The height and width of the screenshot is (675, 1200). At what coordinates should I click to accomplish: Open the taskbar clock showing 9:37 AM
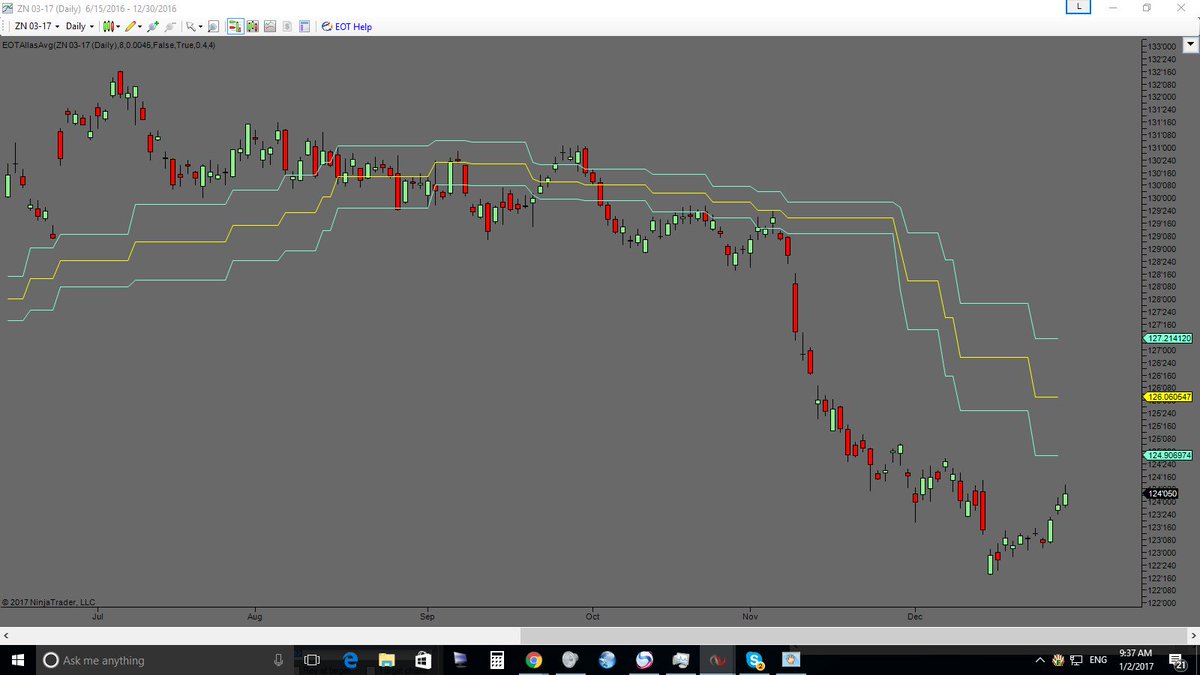(1136, 660)
